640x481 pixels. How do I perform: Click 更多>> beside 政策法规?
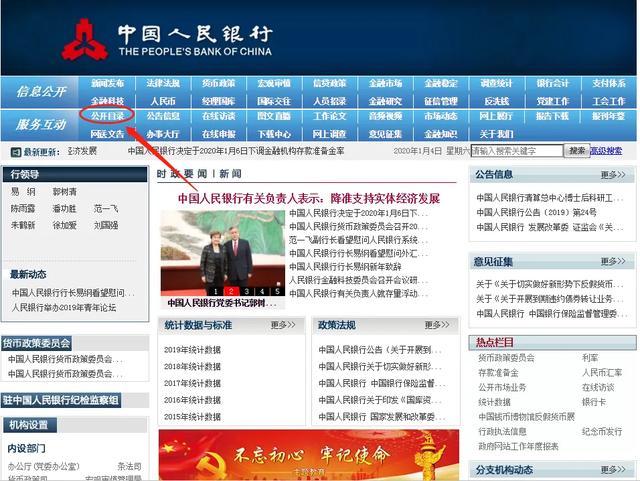coord(437,325)
